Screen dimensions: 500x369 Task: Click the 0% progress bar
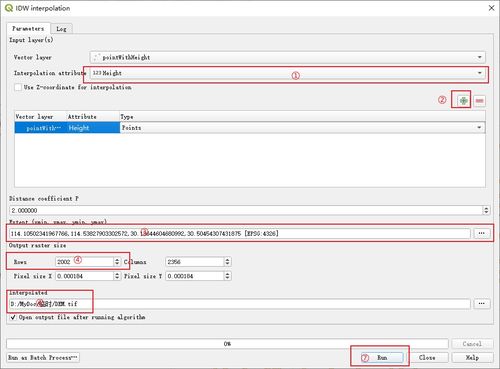click(x=227, y=344)
